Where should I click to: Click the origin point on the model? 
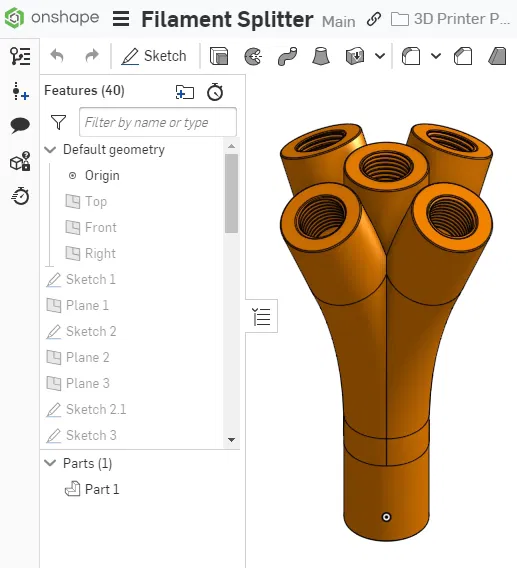386,517
